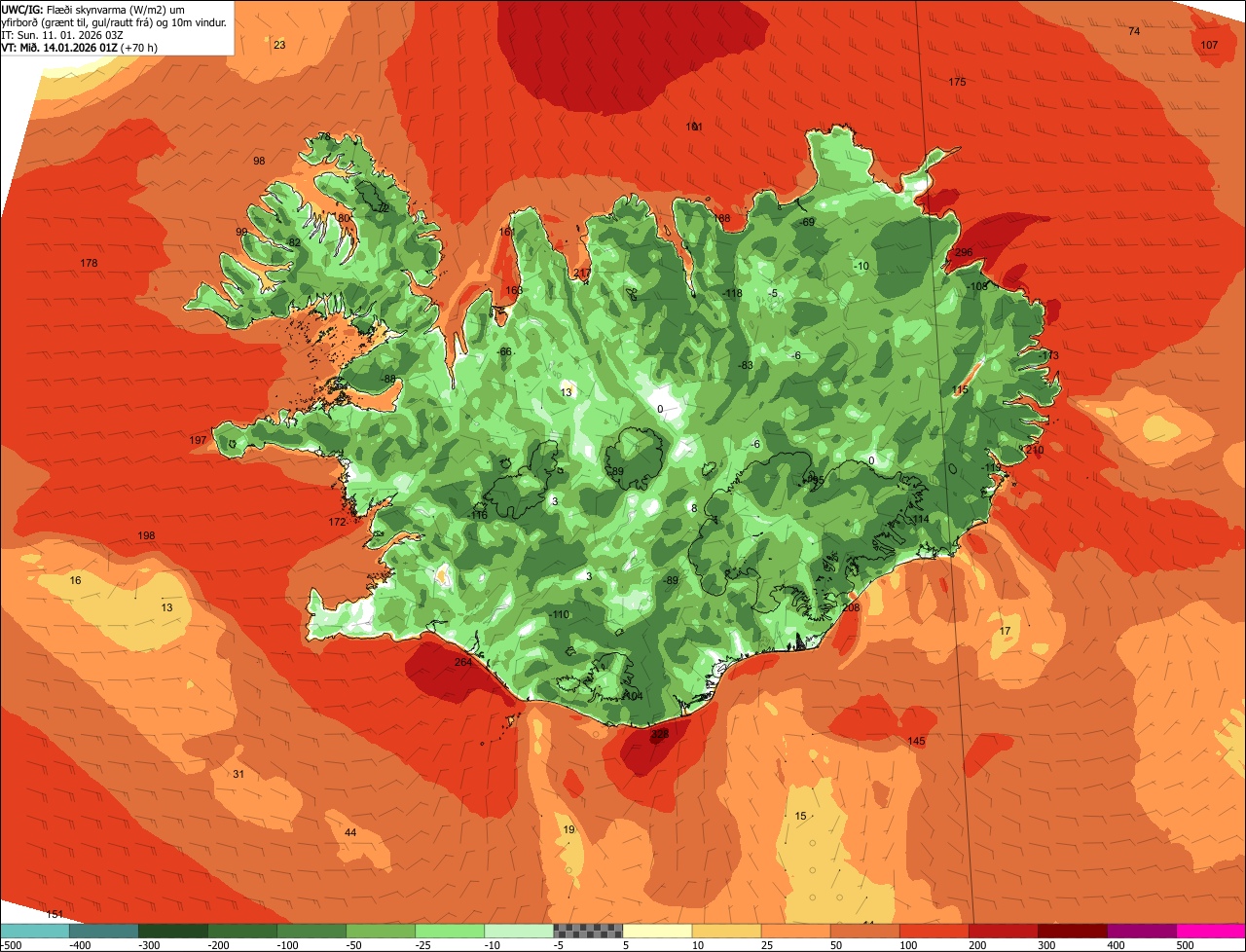Click the map value '19' south of Iceland
The width and height of the screenshot is (1246, 952).
[x=568, y=830]
